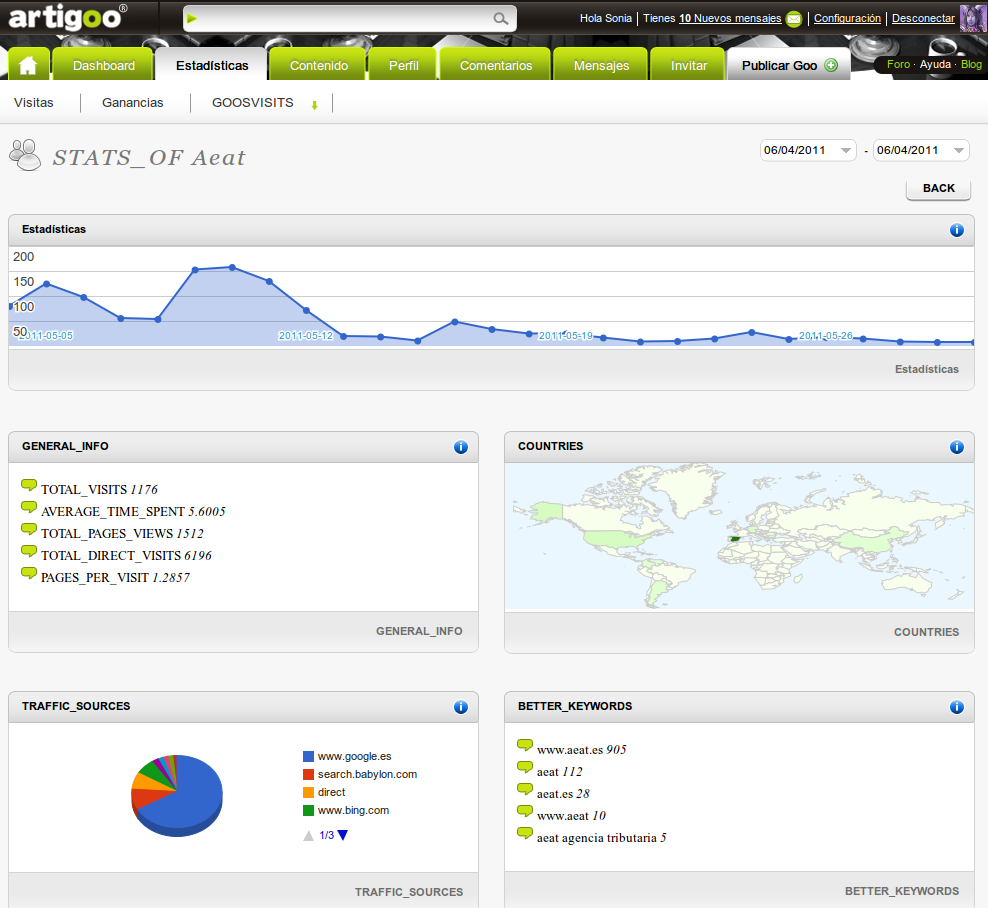Open the Contenido tab
The width and height of the screenshot is (988, 908).
pos(319,66)
